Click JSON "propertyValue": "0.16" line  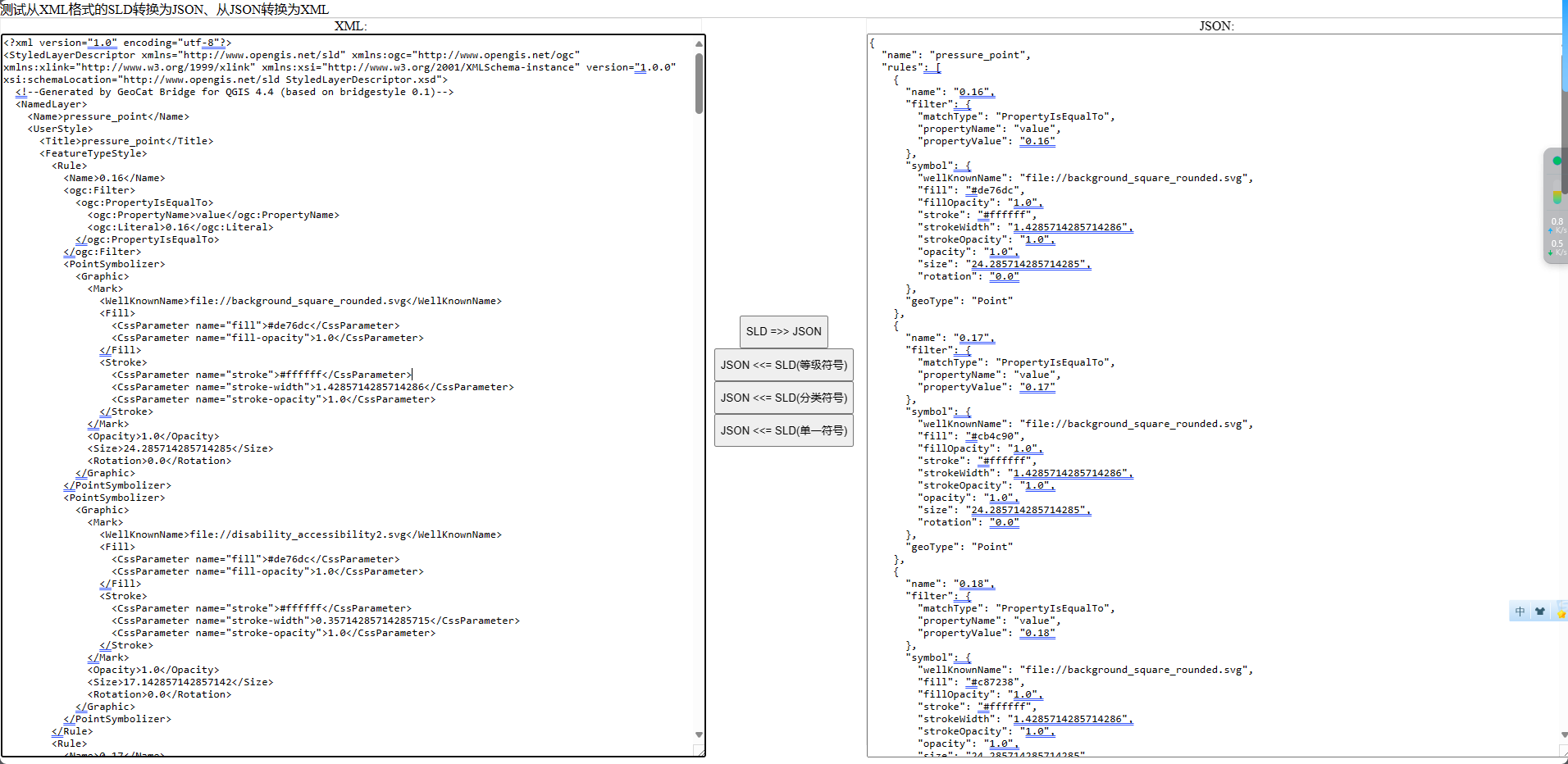[987, 141]
